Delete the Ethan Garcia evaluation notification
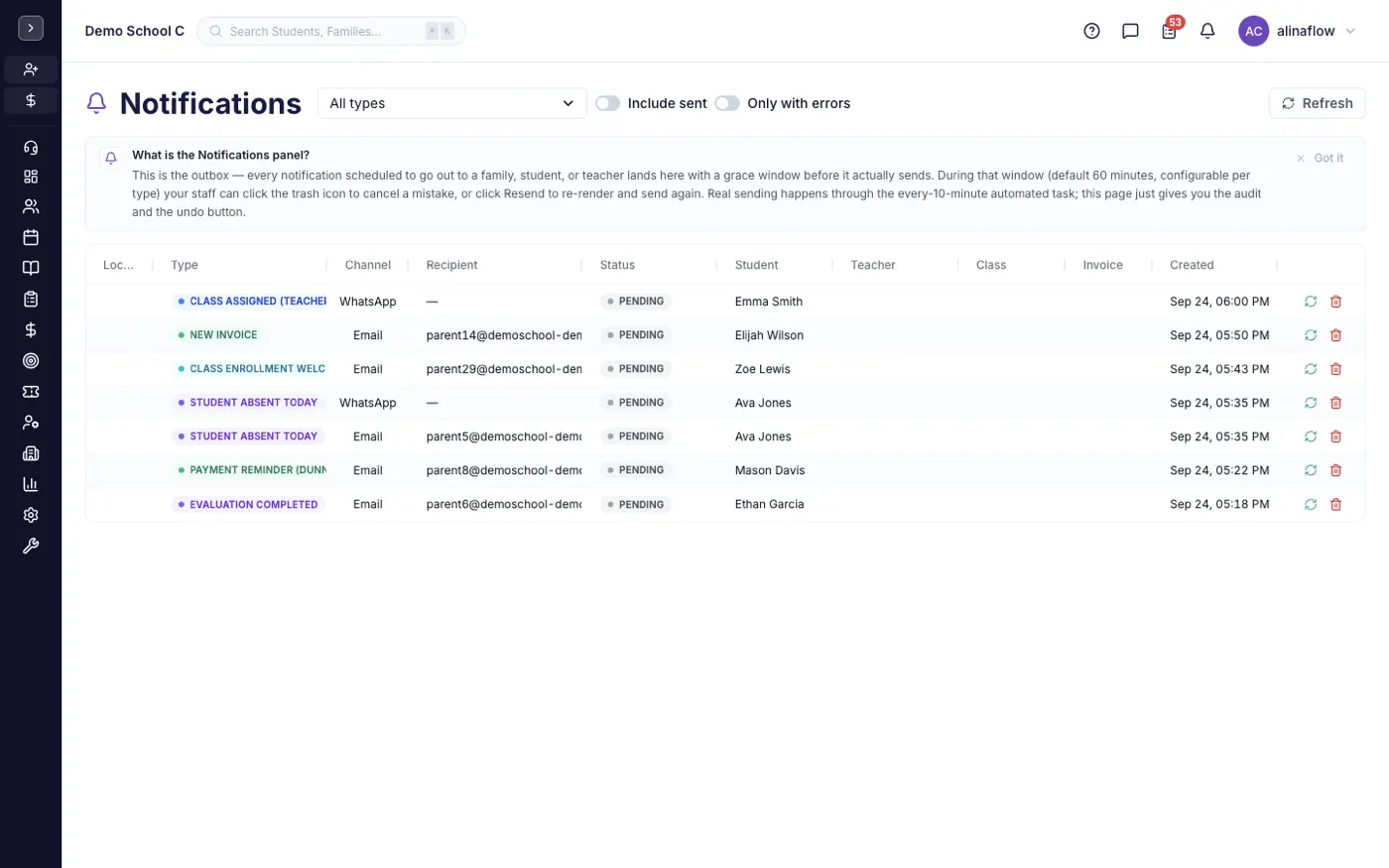 [x=1335, y=504]
